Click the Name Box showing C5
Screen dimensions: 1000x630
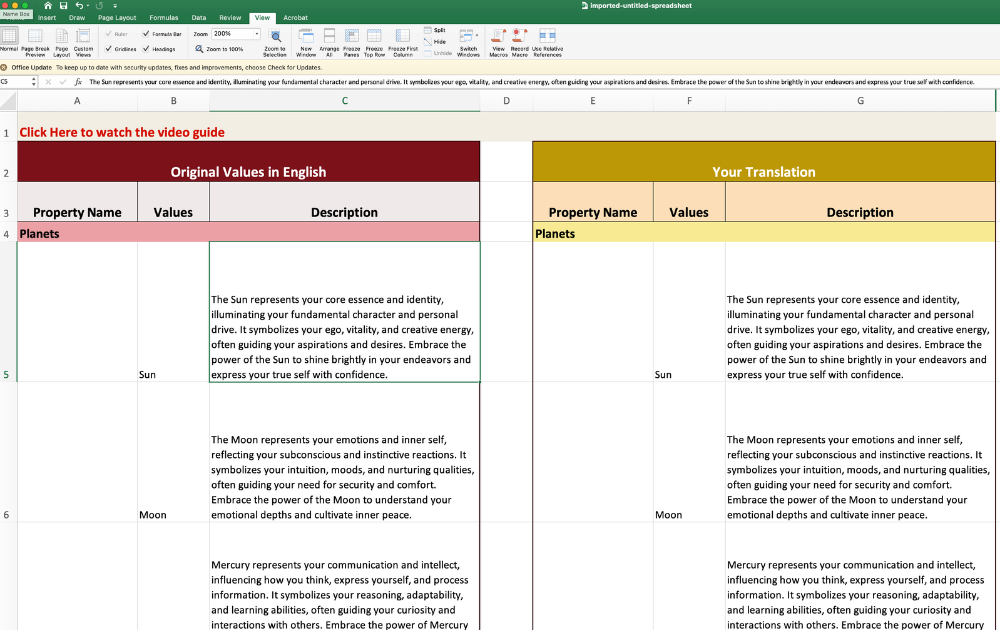(15, 82)
